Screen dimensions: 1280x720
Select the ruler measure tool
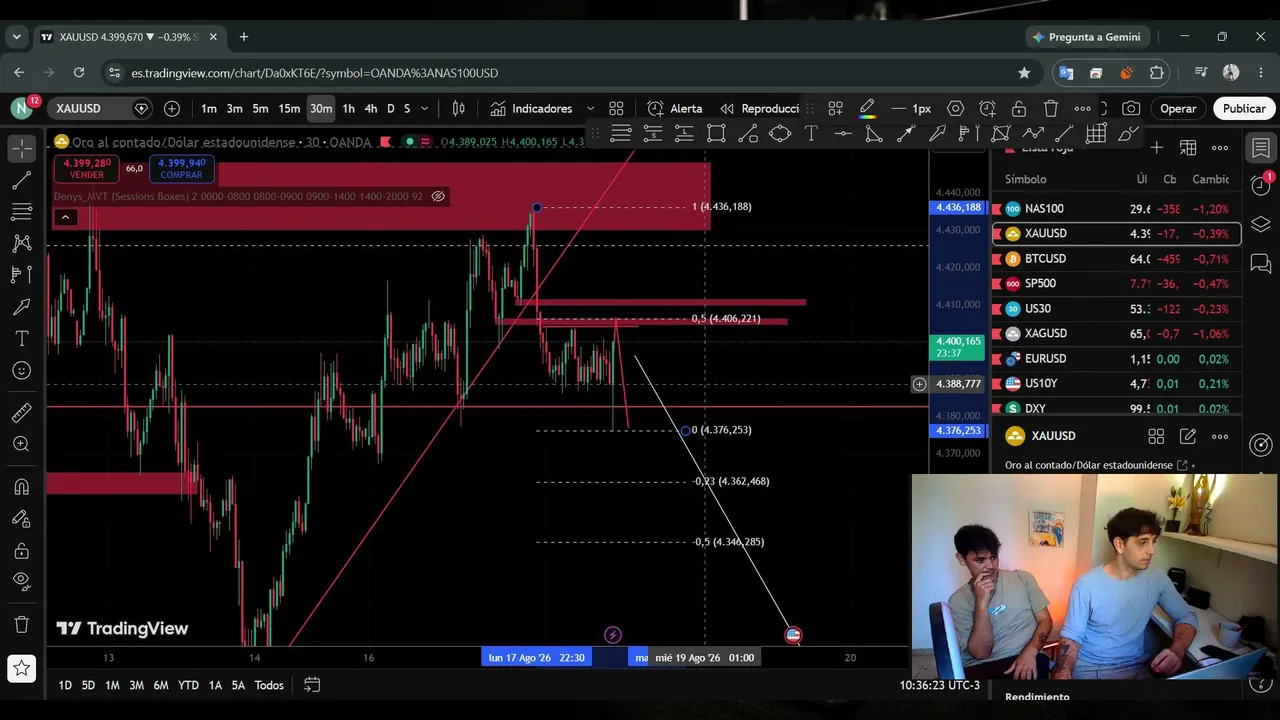tap(21, 413)
